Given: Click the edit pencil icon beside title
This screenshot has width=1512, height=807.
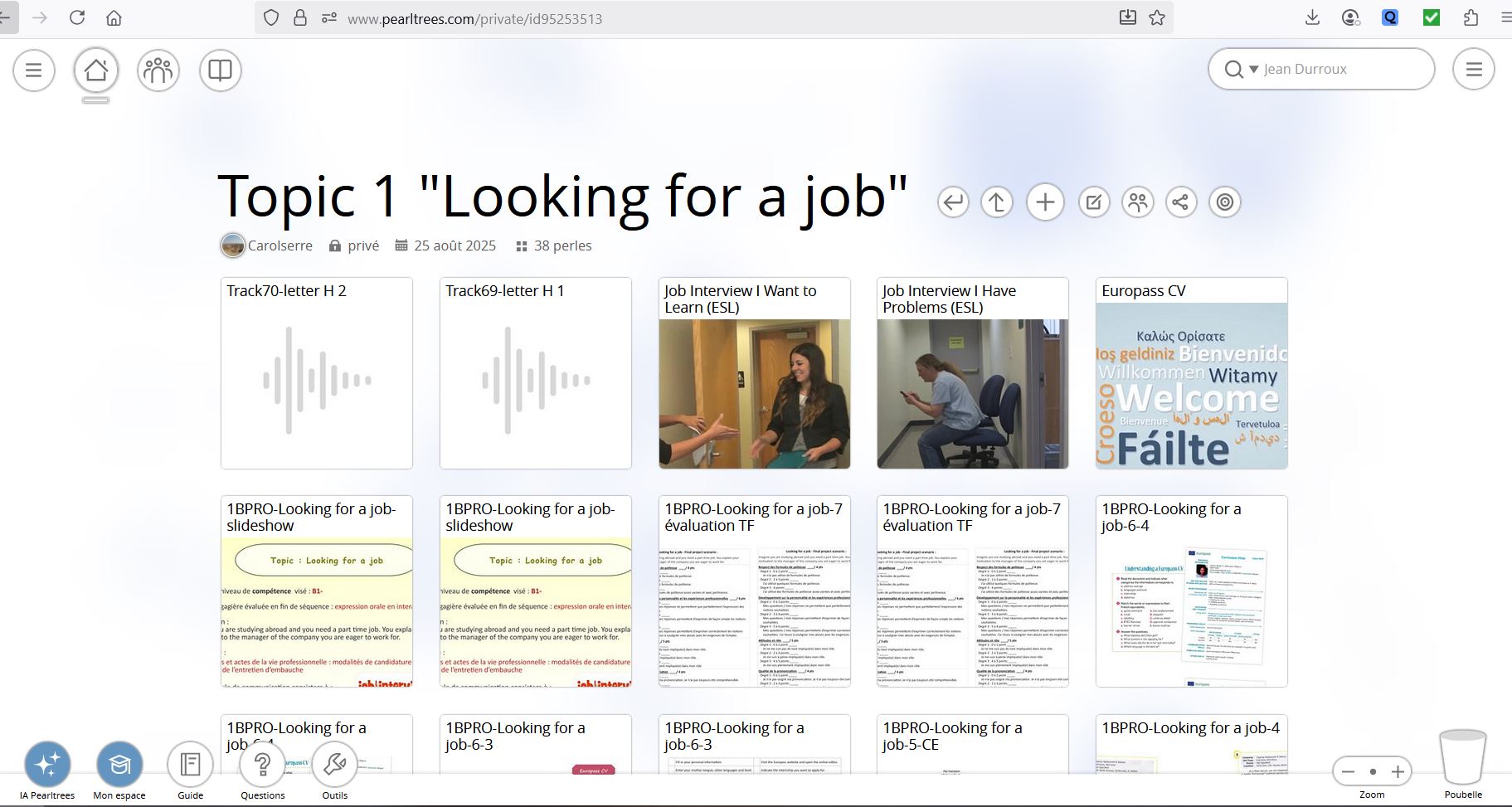Looking at the screenshot, I should click(1094, 202).
